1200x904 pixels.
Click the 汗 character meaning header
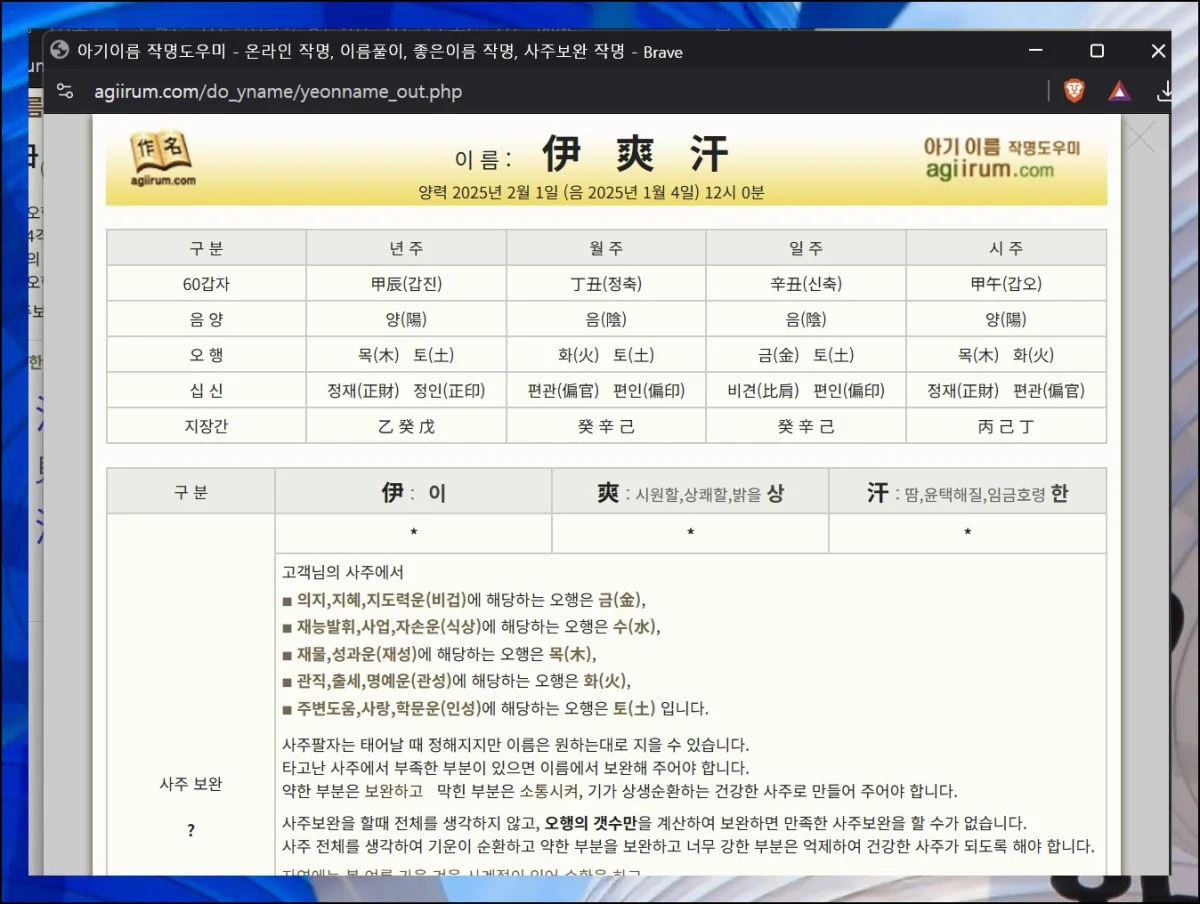967,493
